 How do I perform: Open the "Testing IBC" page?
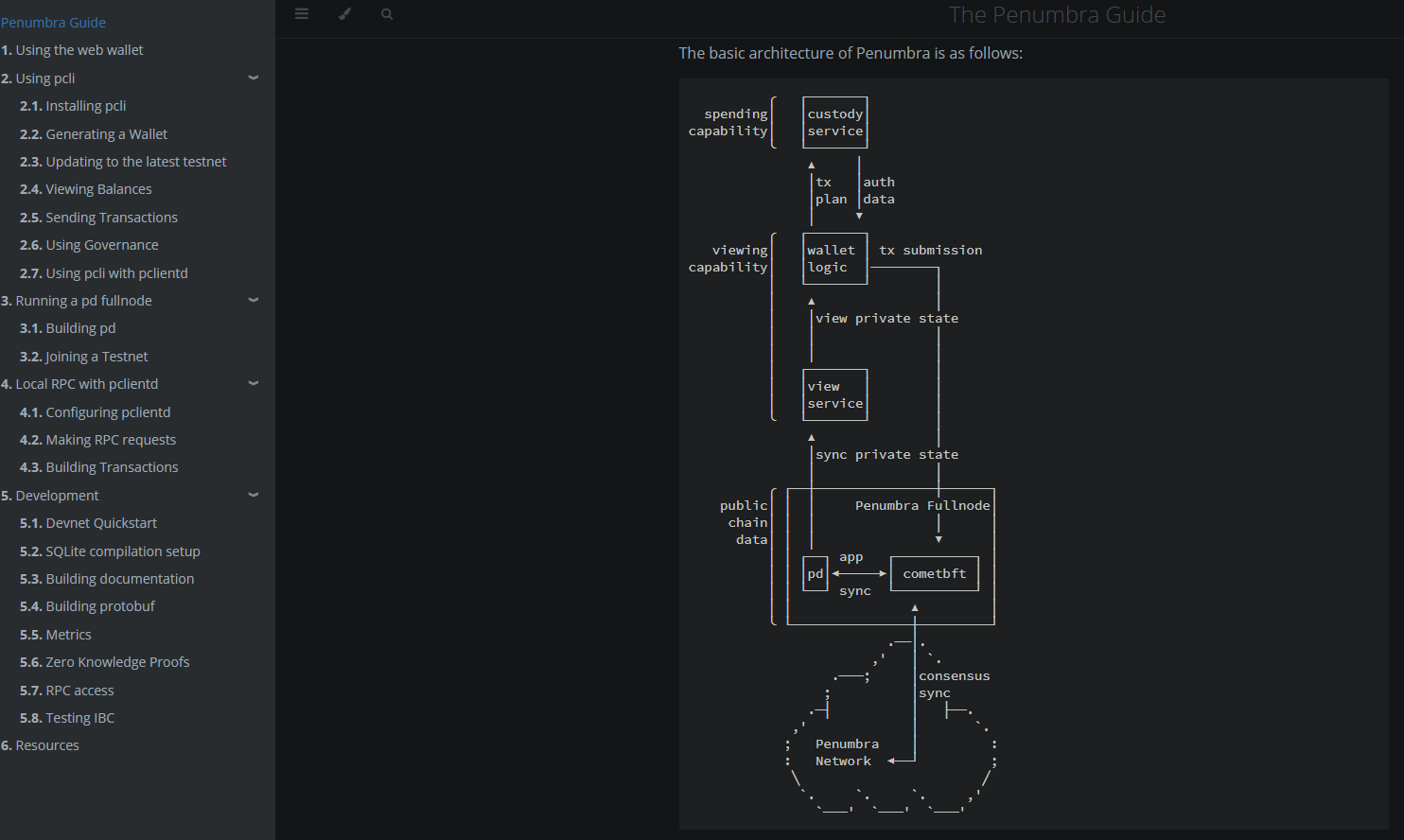76,717
